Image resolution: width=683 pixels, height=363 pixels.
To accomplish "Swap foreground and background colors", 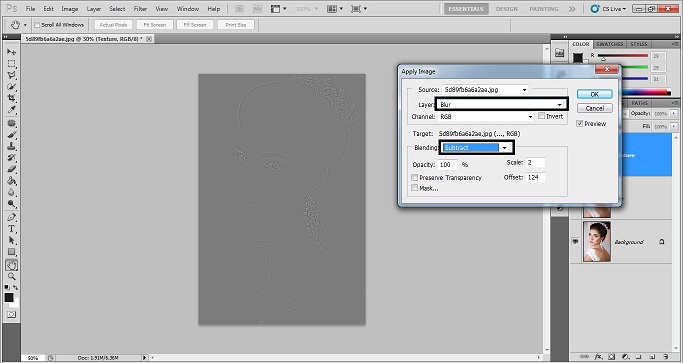I will (15, 288).
